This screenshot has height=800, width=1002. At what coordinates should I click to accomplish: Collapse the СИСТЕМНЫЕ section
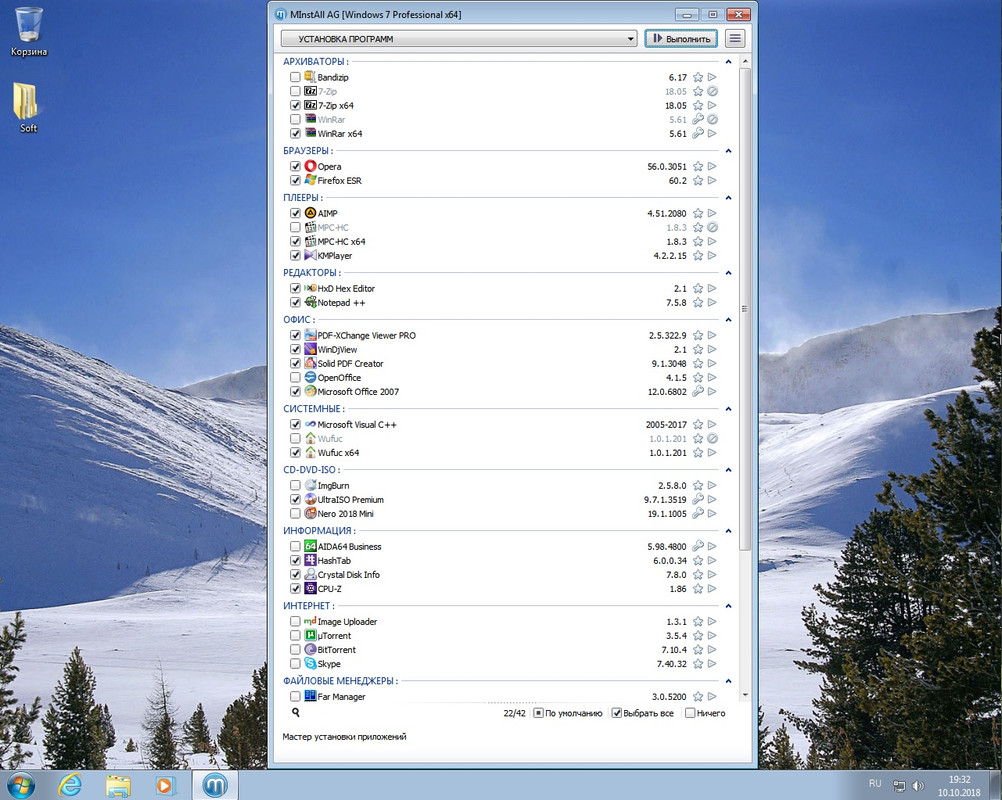click(728, 409)
